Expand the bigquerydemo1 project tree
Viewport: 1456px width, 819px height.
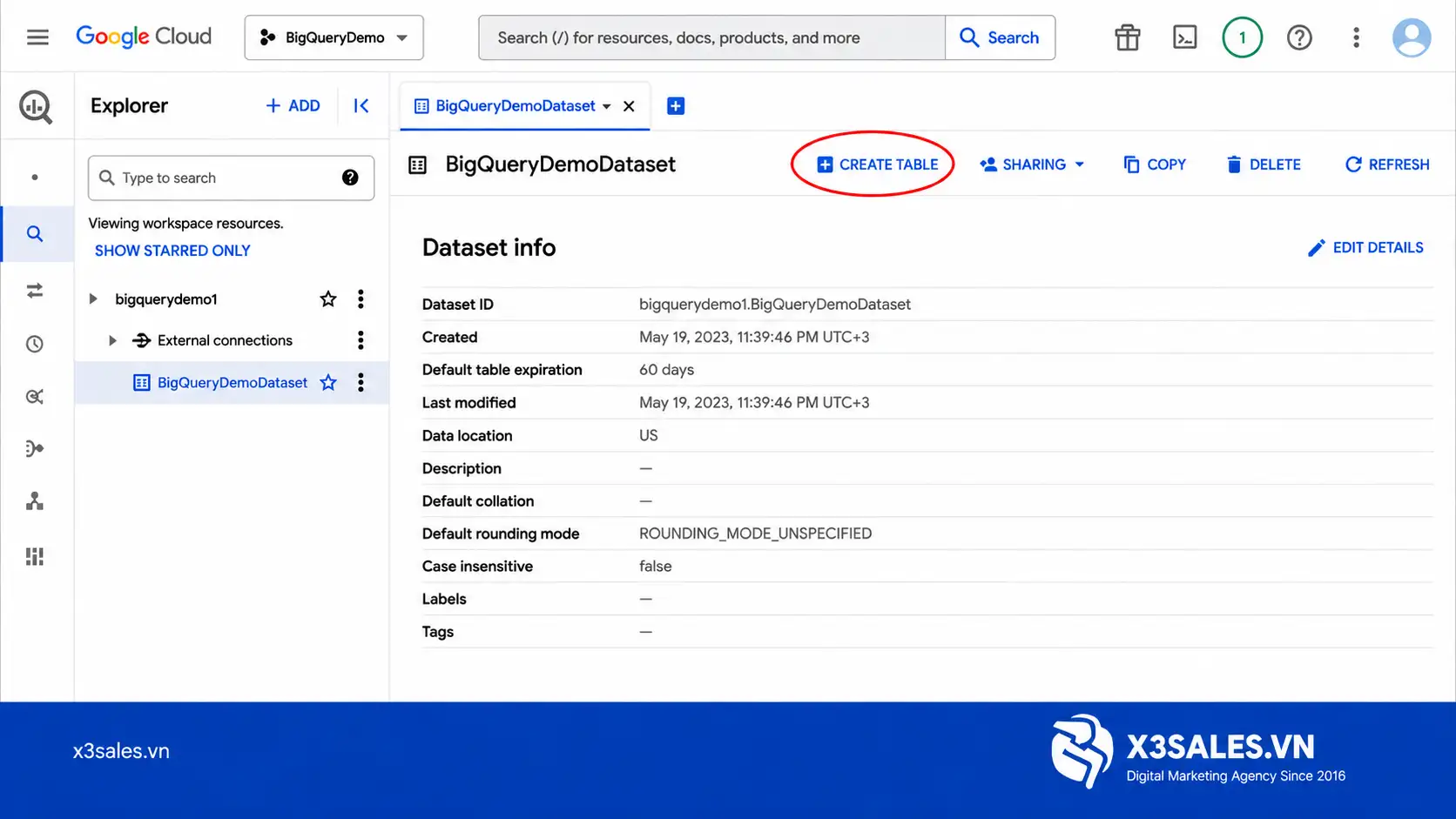93,299
